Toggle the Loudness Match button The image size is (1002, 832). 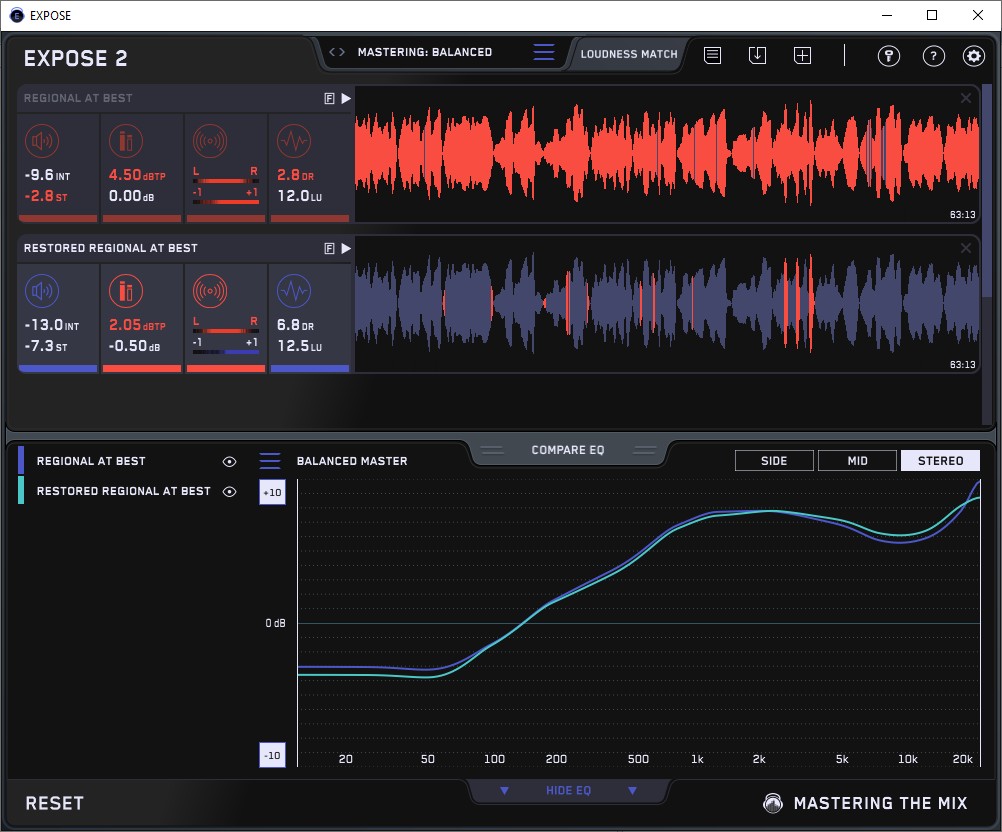point(628,54)
